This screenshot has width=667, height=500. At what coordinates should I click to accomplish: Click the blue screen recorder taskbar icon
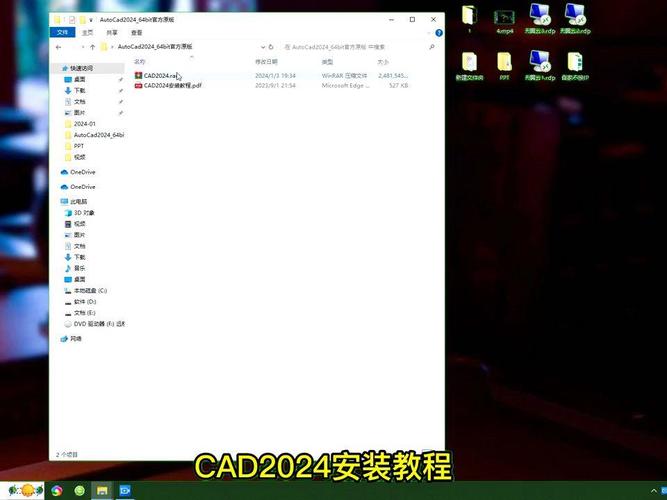[x=125, y=491]
